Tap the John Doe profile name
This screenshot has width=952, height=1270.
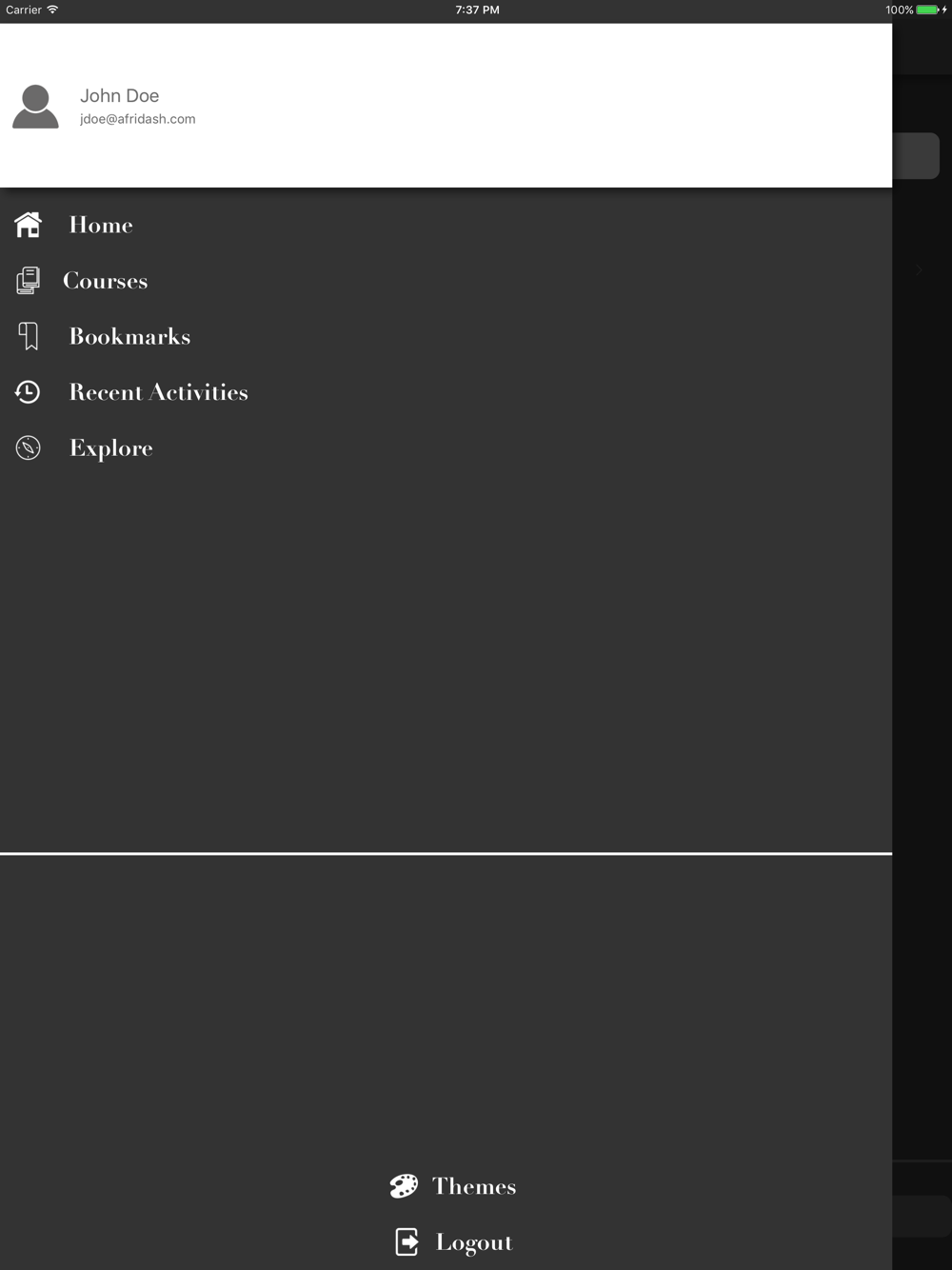119,95
